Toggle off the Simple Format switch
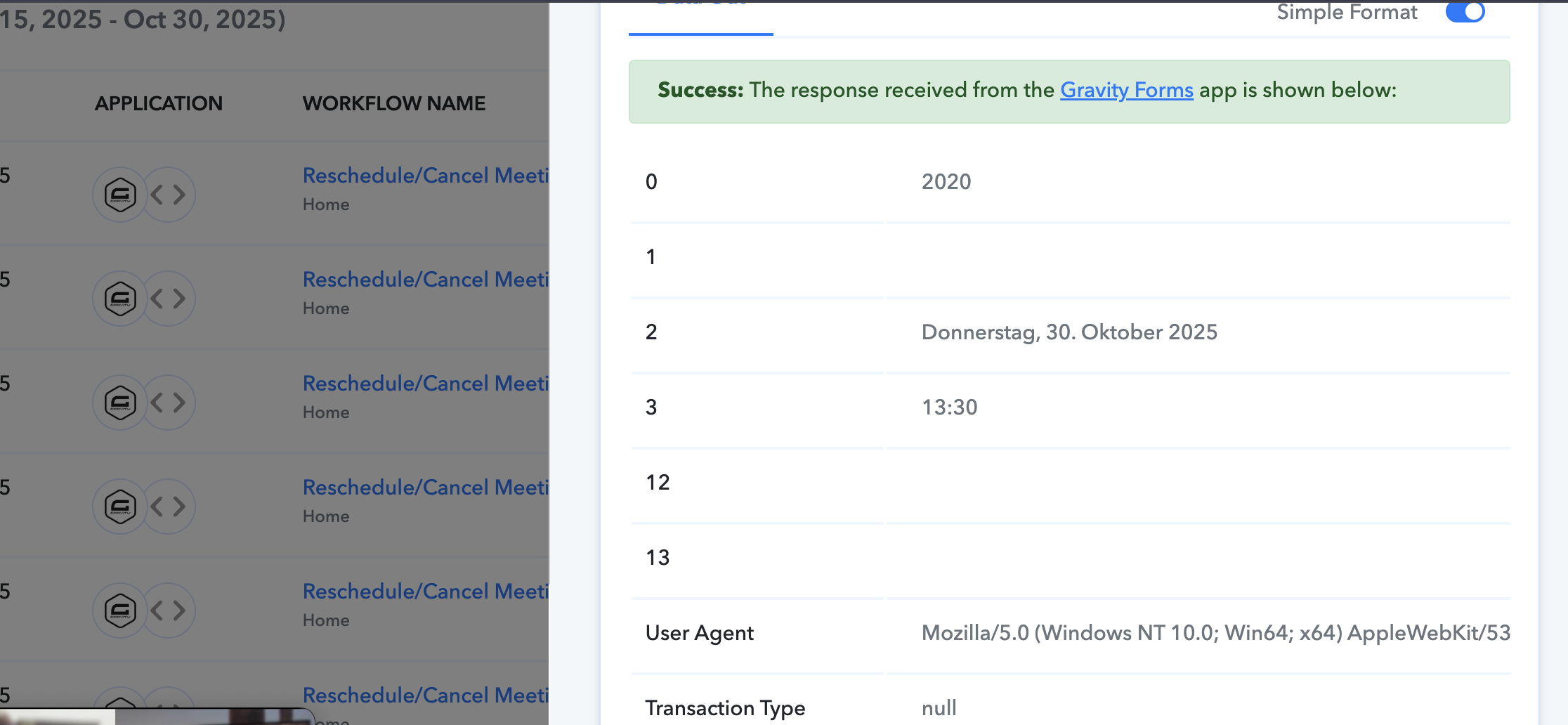The width and height of the screenshot is (1568, 725). (x=1465, y=12)
